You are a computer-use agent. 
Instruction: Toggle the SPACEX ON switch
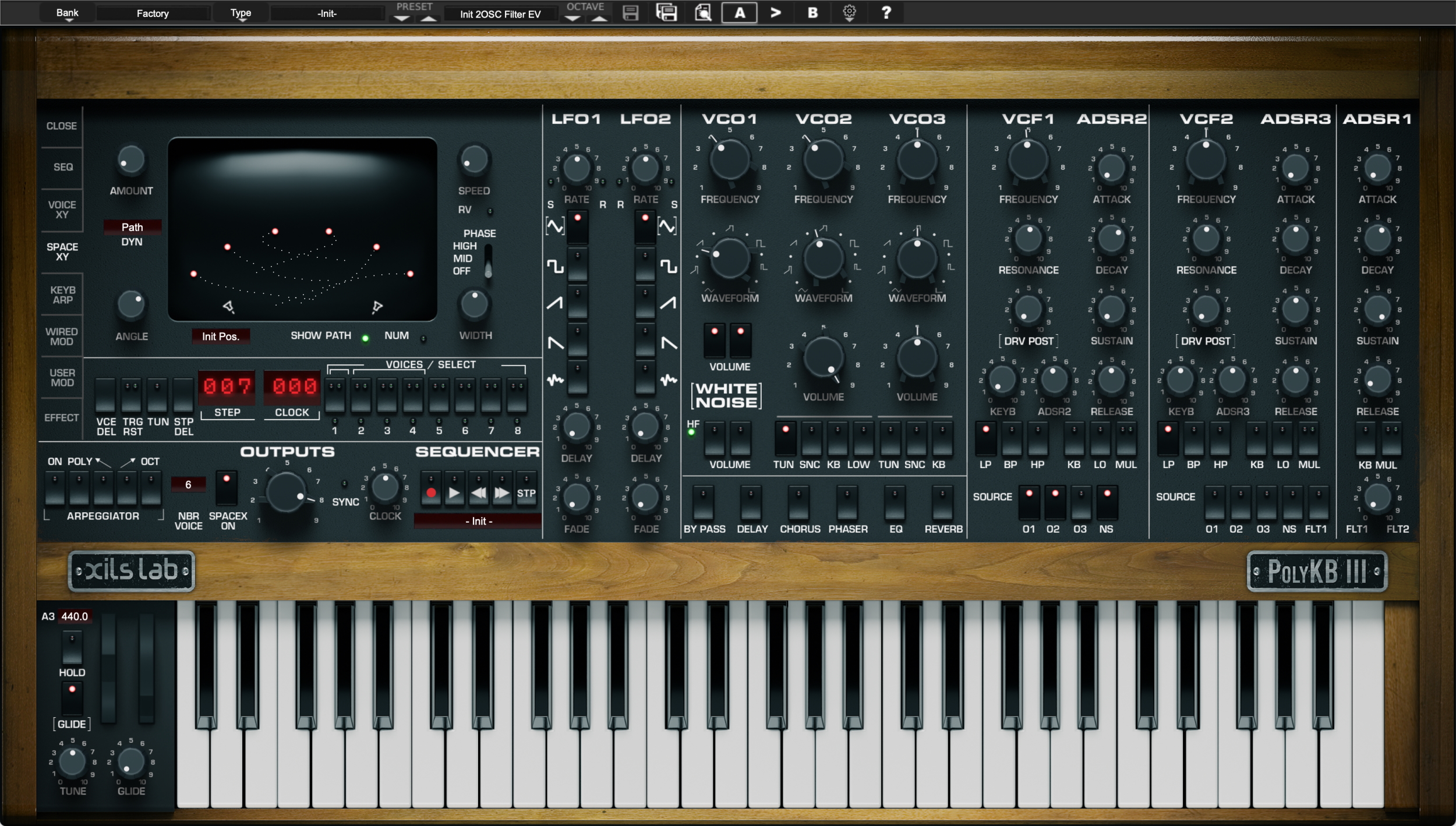point(227,487)
